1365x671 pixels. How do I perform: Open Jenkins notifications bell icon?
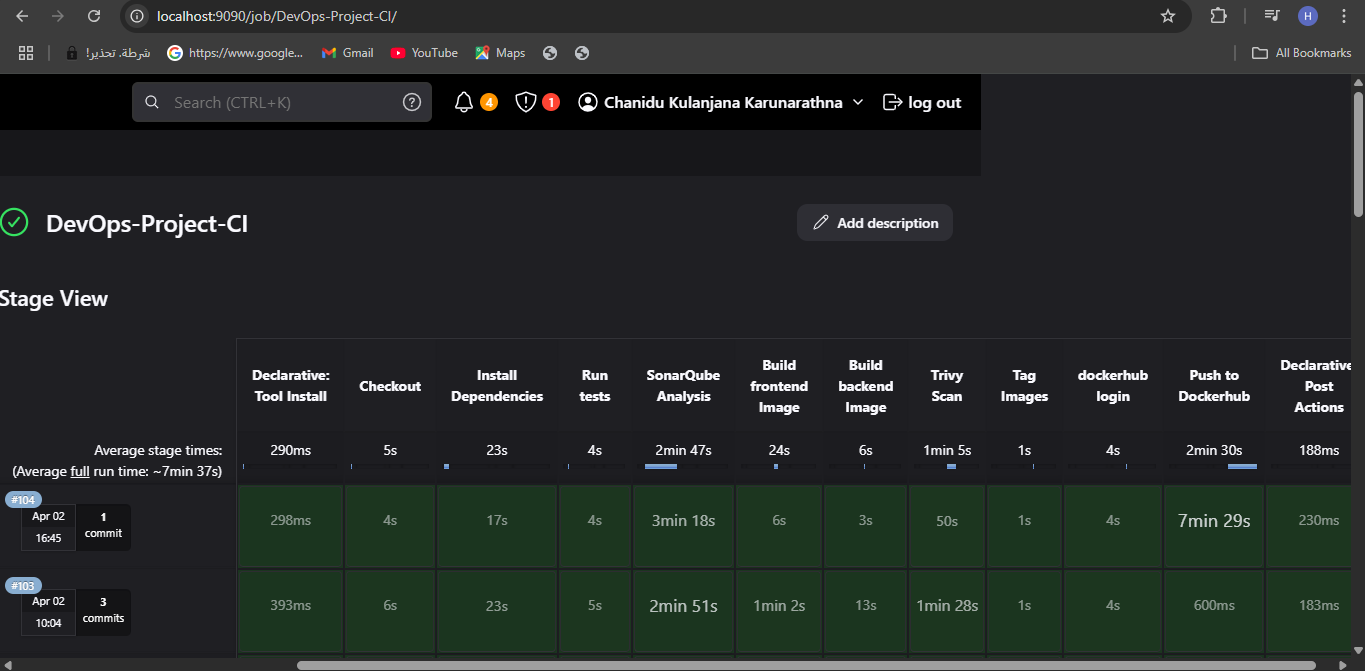(x=463, y=102)
